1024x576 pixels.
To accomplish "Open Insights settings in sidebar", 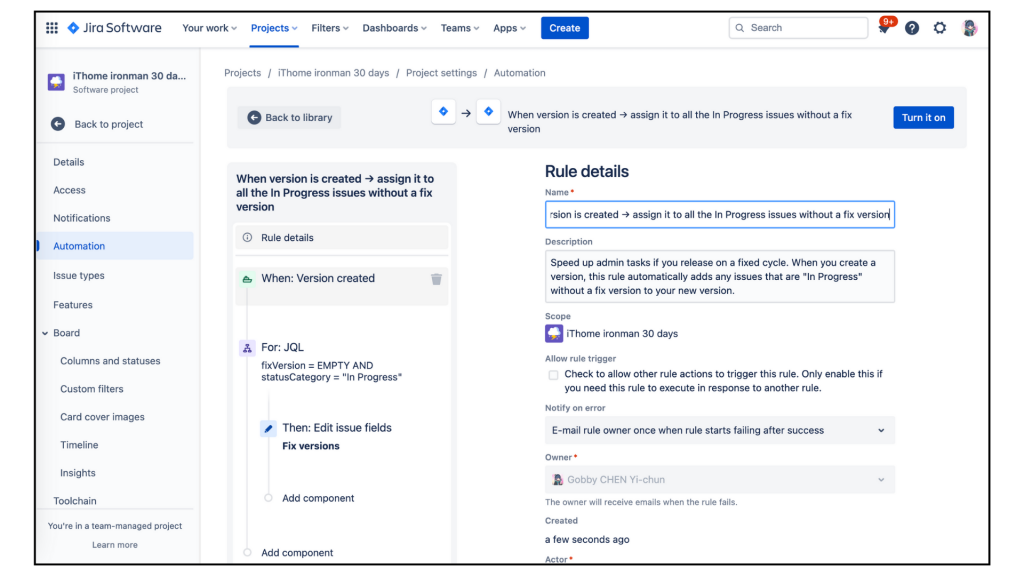I will [78, 473].
